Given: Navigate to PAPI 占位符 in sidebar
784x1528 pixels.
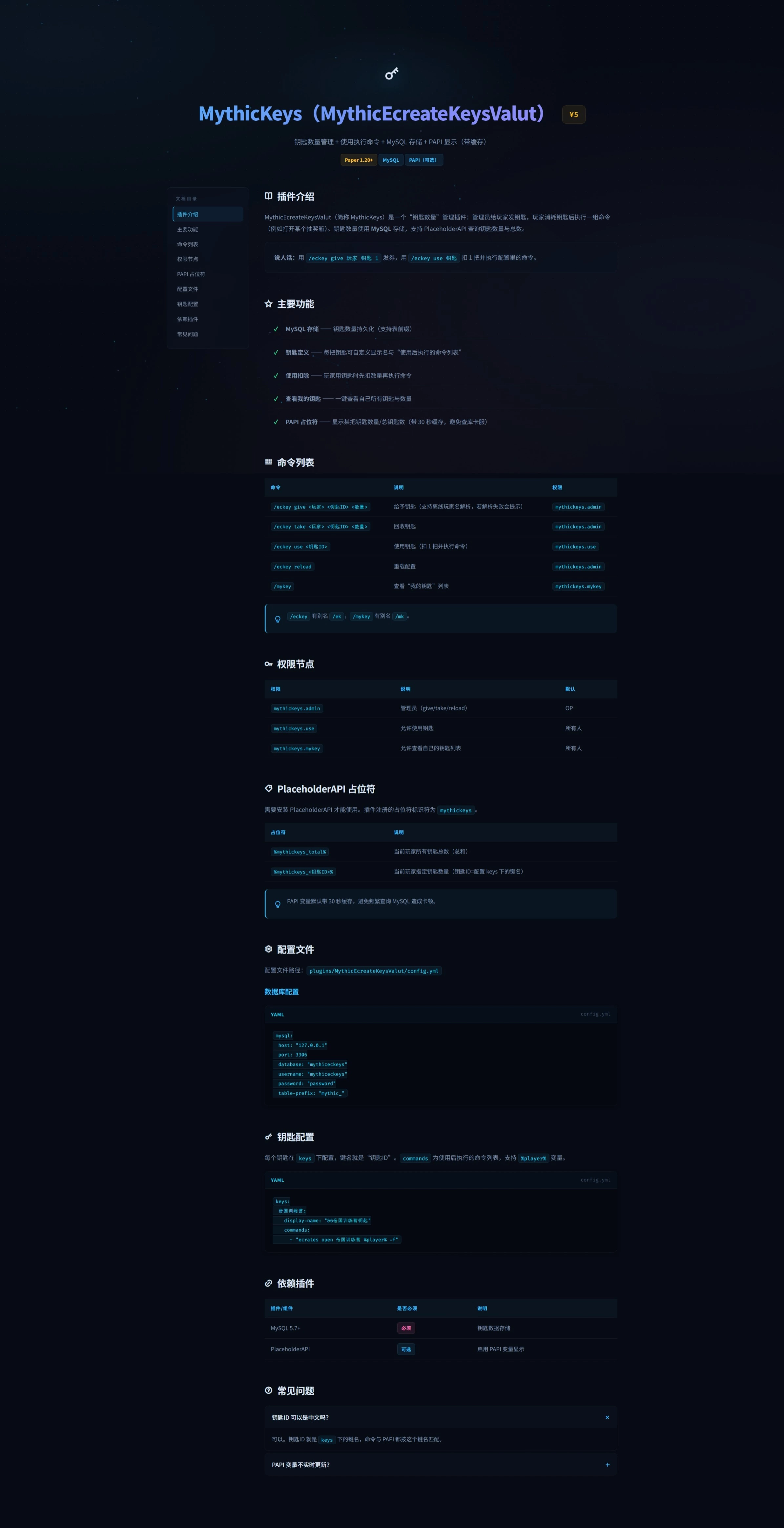Looking at the screenshot, I should pyautogui.click(x=208, y=274).
